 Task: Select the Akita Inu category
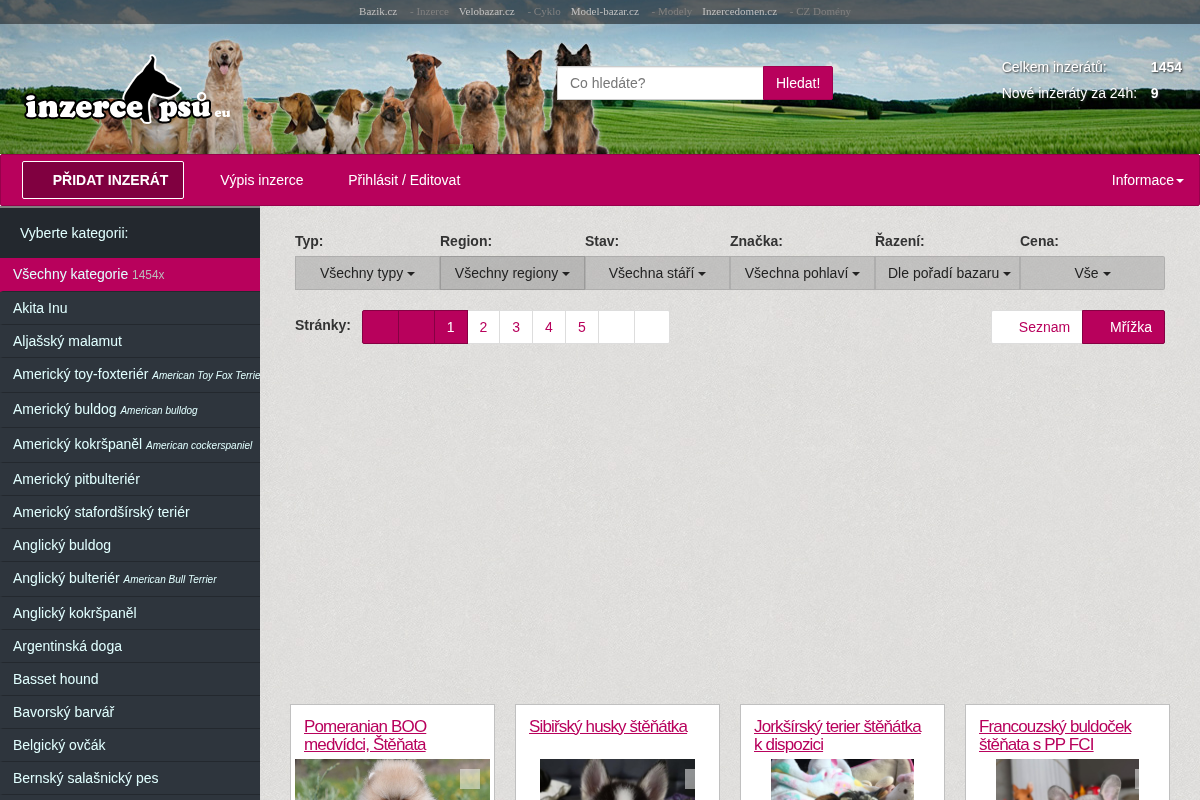[x=130, y=308]
